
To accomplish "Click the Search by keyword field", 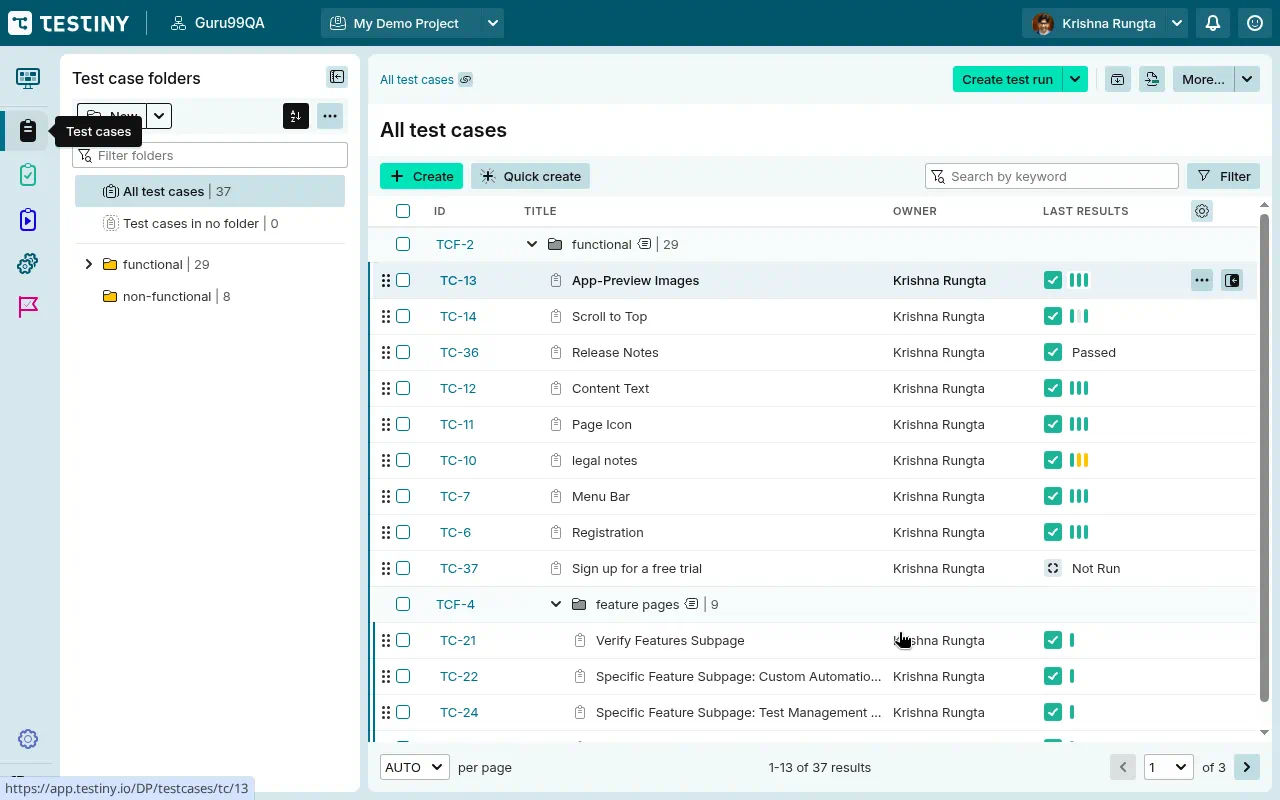I will click(x=1052, y=176).
